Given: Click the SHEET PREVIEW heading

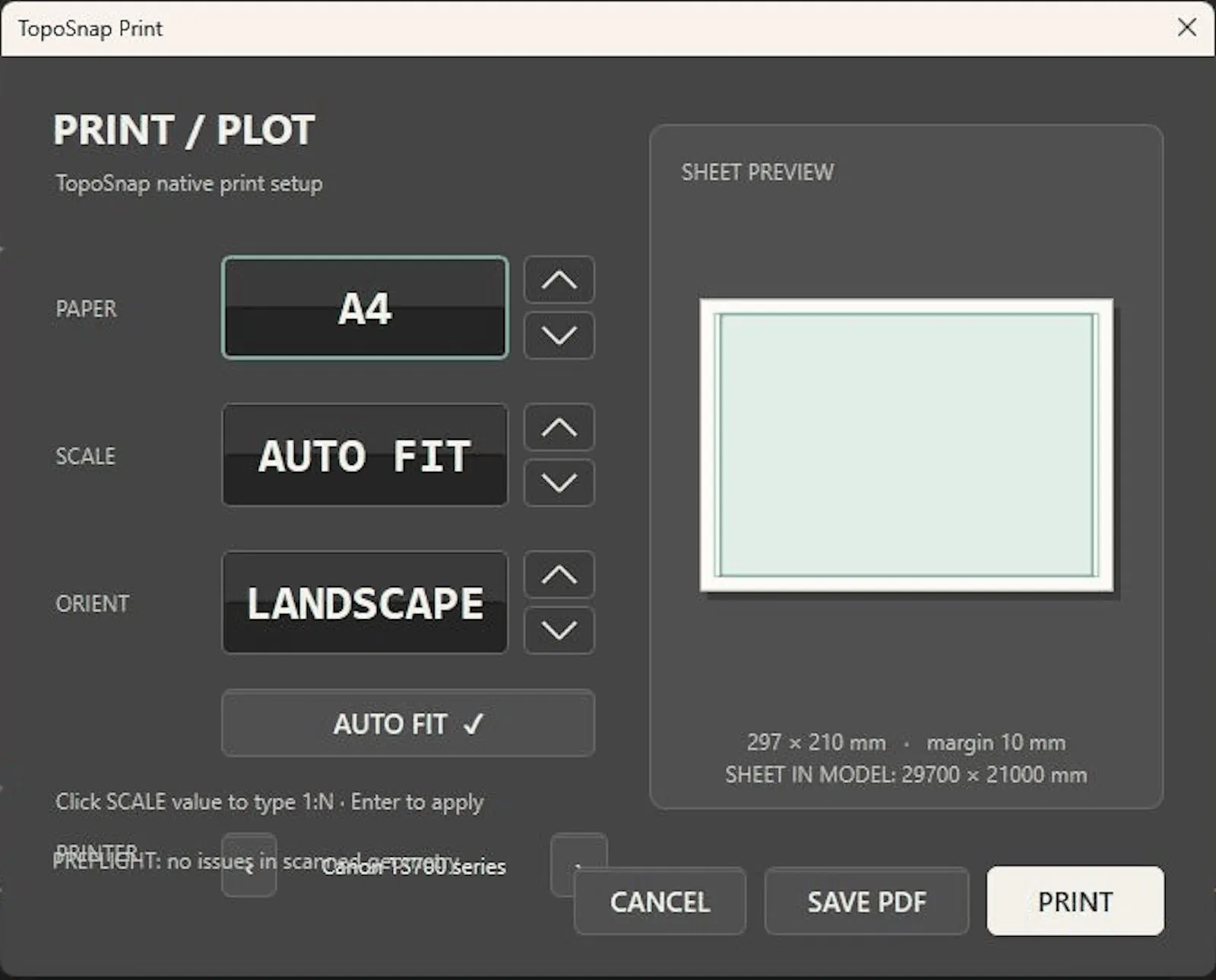Looking at the screenshot, I should (757, 172).
